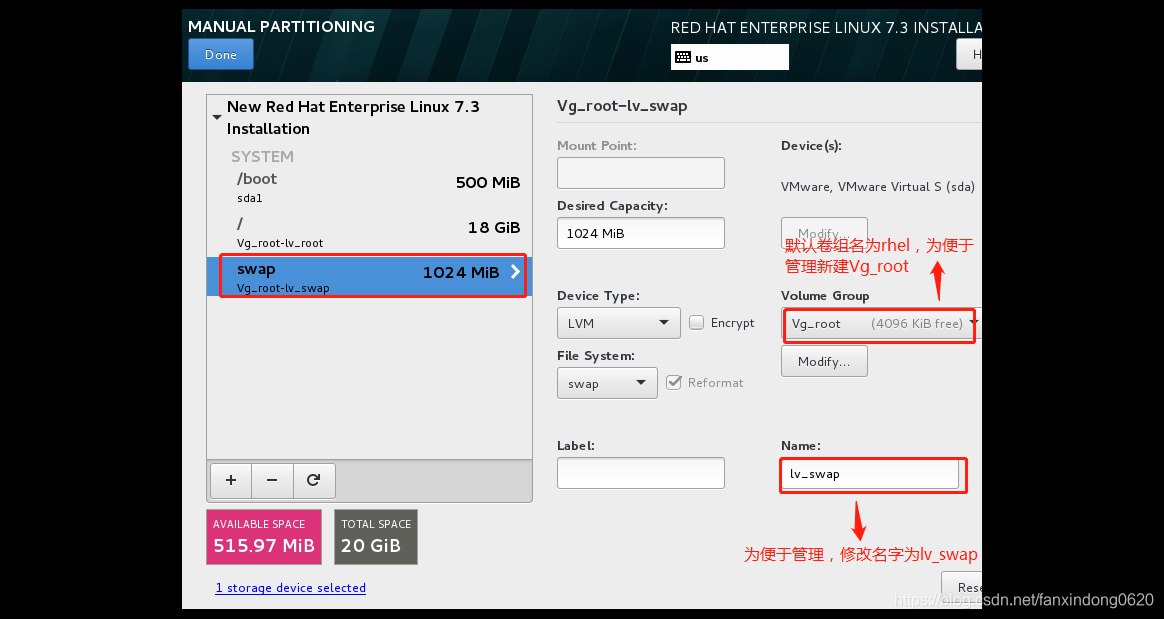This screenshot has height=619, width=1164.
Task: Add a new mount point with plus icon
Action: (x=231, y=480)
